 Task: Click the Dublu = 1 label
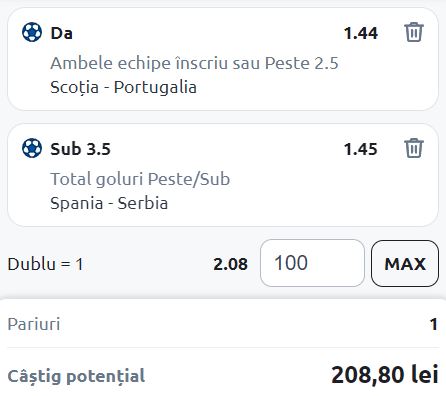[x=45, y=264]
